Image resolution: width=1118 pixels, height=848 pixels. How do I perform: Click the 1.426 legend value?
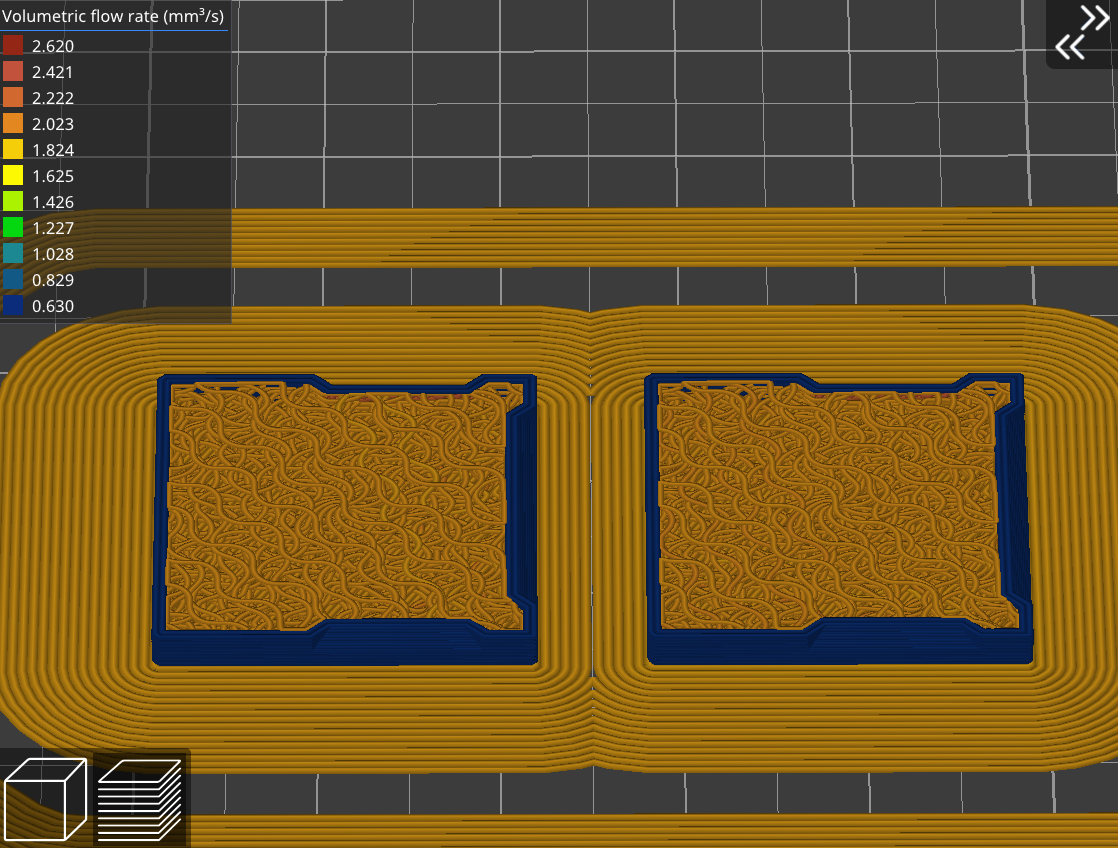pos(53,203)
